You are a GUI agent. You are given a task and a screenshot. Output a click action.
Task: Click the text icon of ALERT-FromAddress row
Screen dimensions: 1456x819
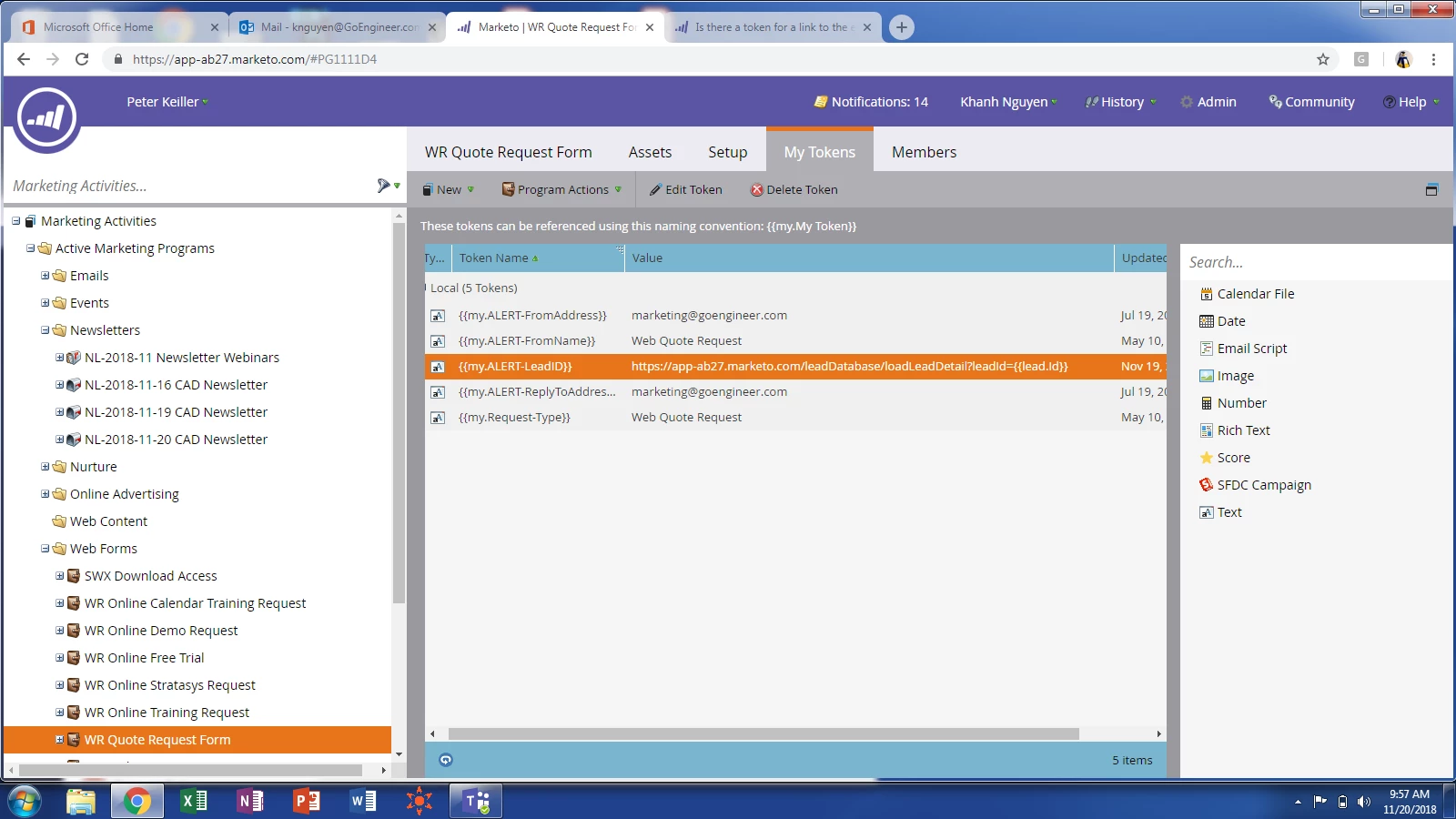438,316
